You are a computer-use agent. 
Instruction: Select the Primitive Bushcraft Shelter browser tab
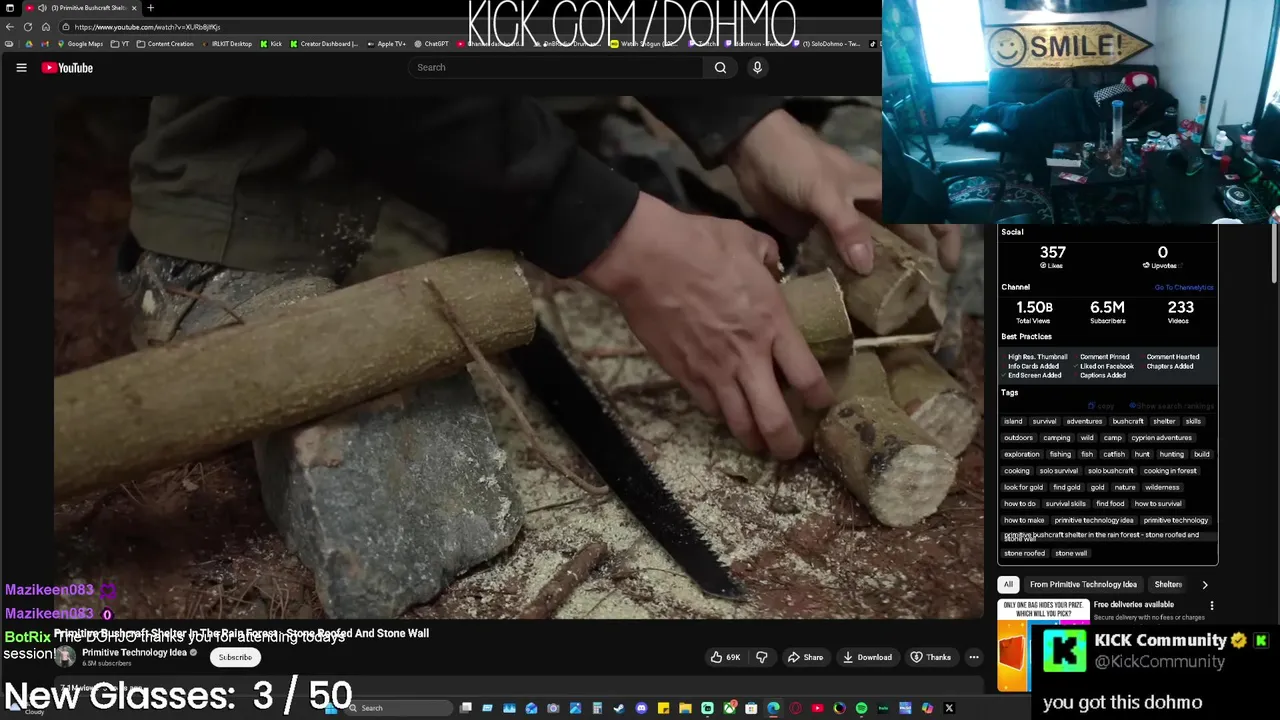click(x=82, y=8)
